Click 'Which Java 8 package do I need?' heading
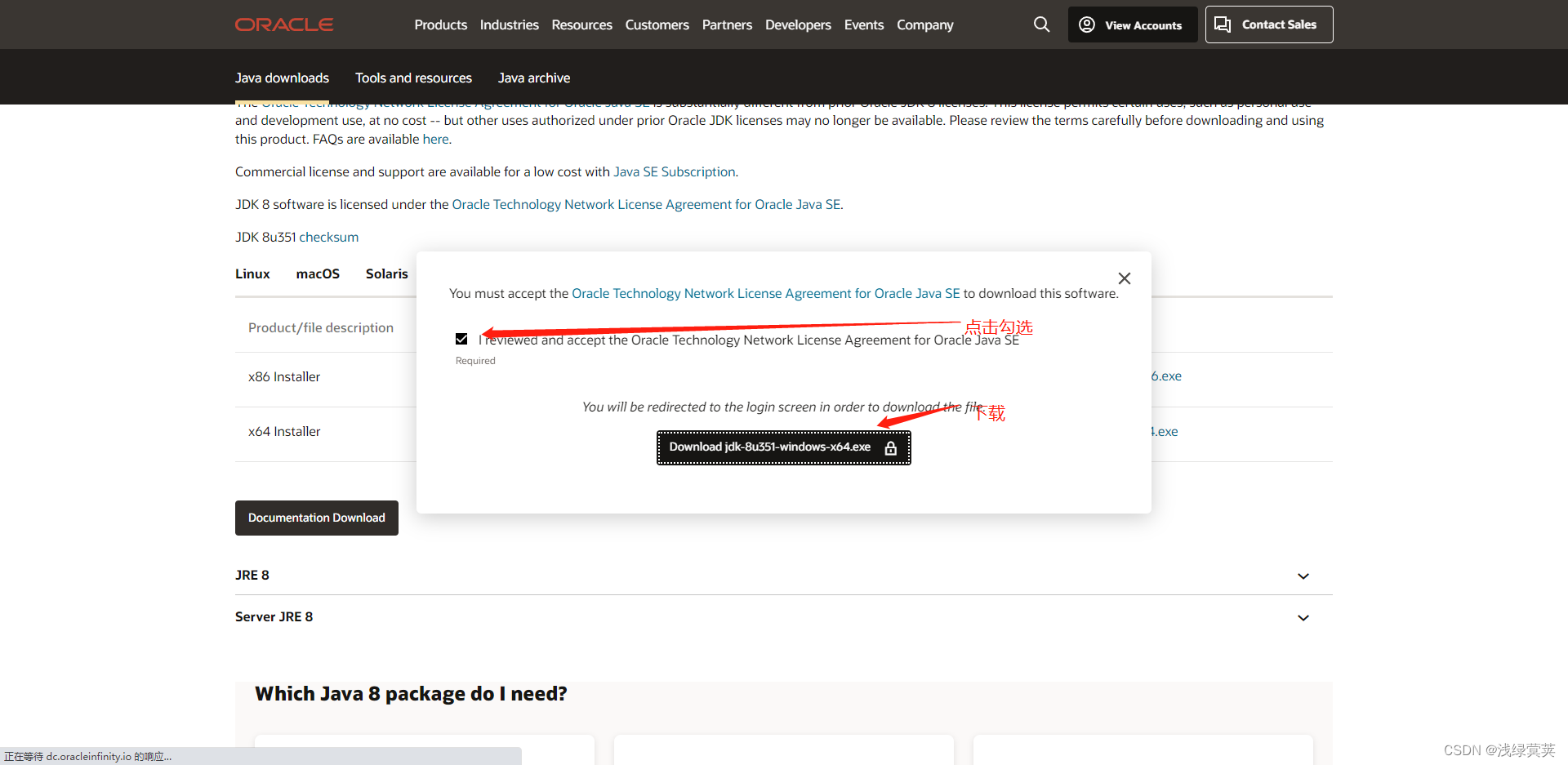 411,693
